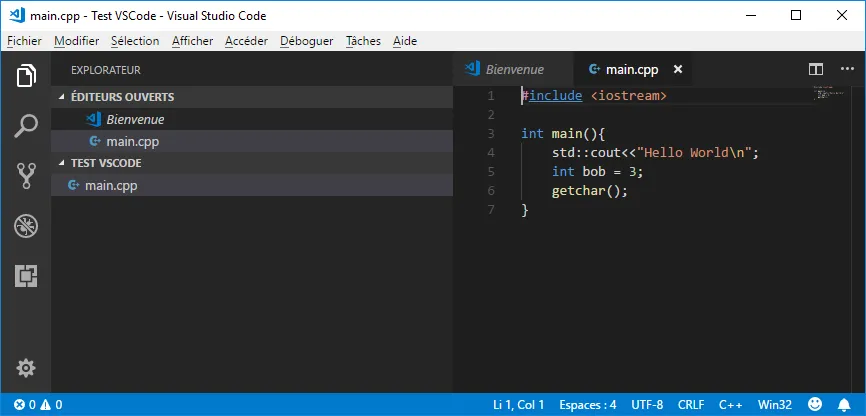Collapse the TEST VSCODE folder section
The image size is (866, 416).
61,164
